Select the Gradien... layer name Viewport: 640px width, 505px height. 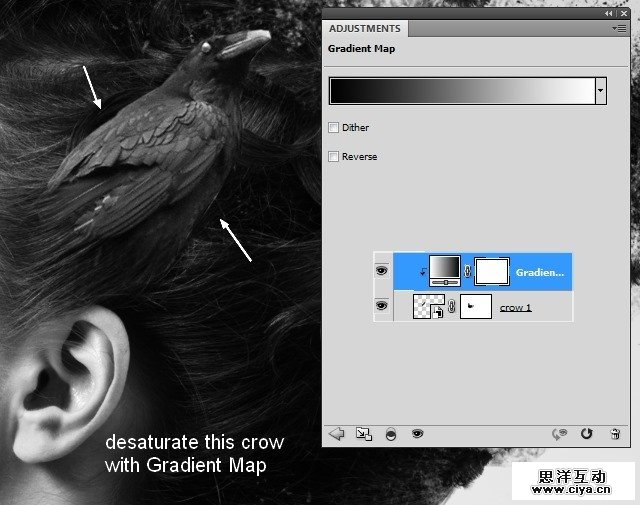540,272
